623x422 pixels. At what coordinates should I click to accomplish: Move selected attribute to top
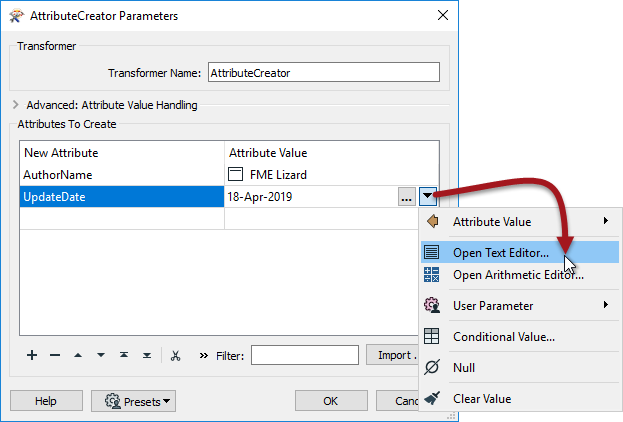coord(124,355)
